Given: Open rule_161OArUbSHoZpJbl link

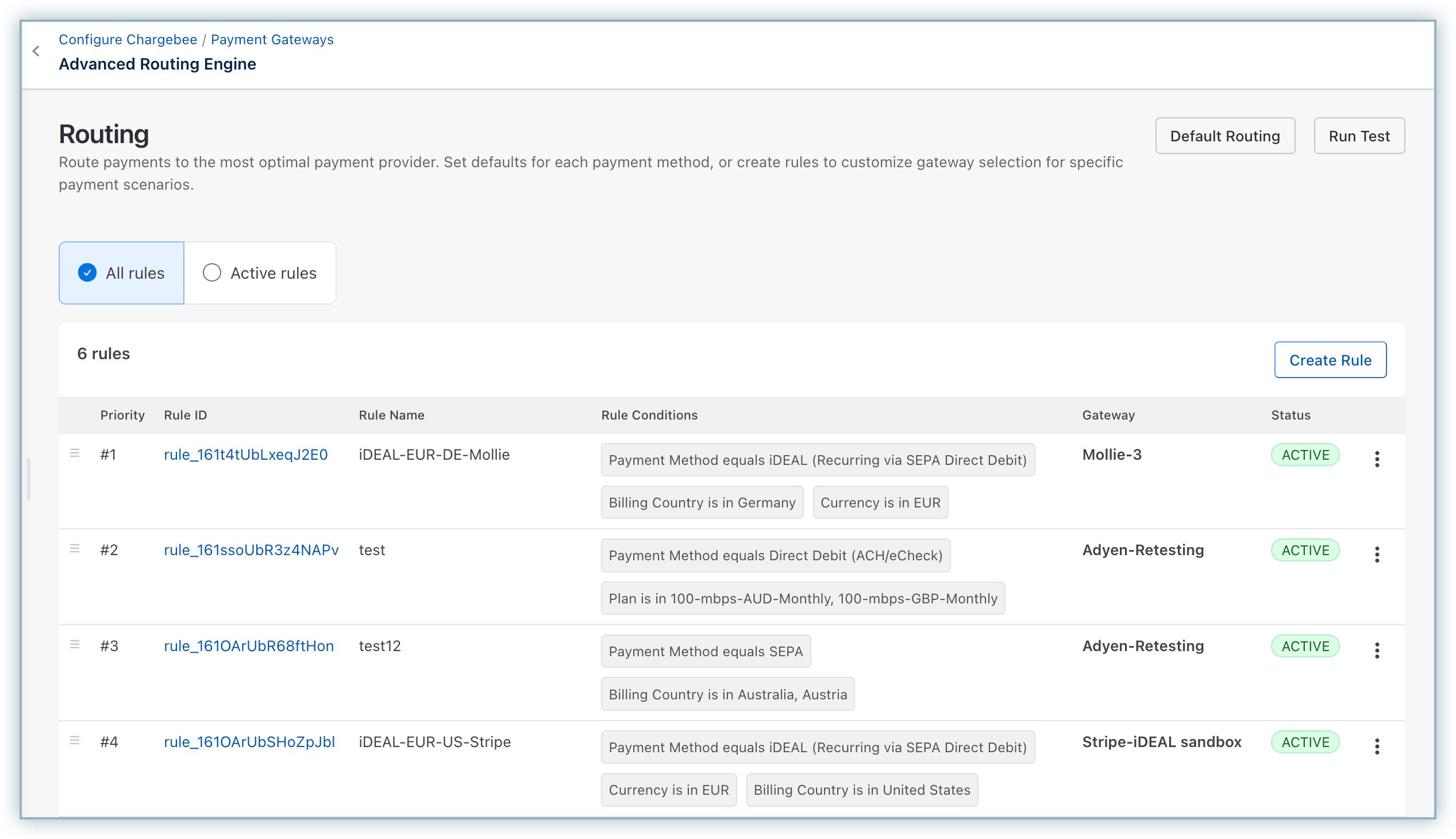Looking at the screenshot, I should pyautogui.click(x=249, y=742).
